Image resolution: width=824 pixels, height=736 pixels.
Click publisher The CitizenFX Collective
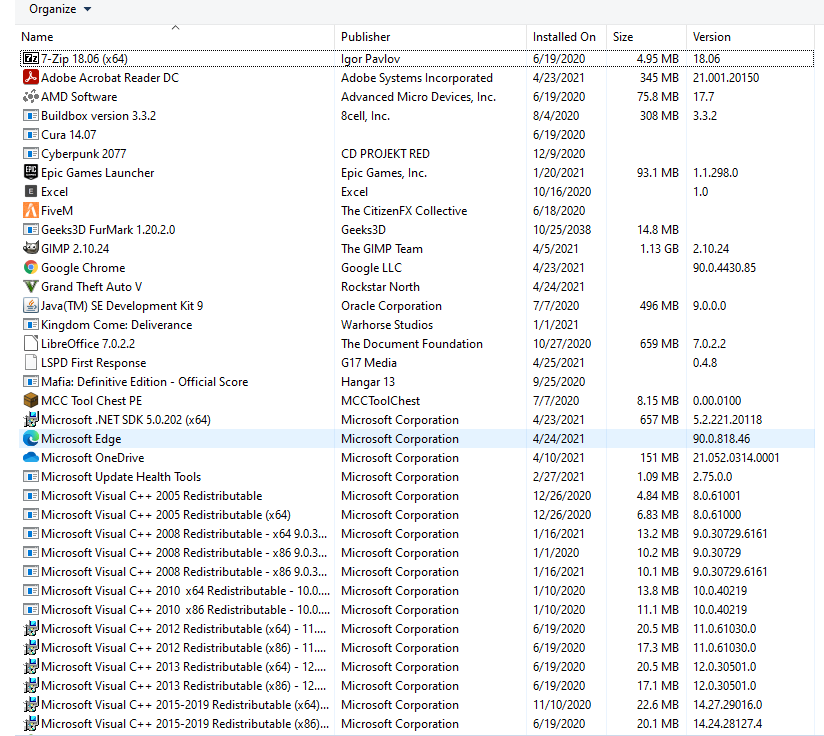[404, 211]
